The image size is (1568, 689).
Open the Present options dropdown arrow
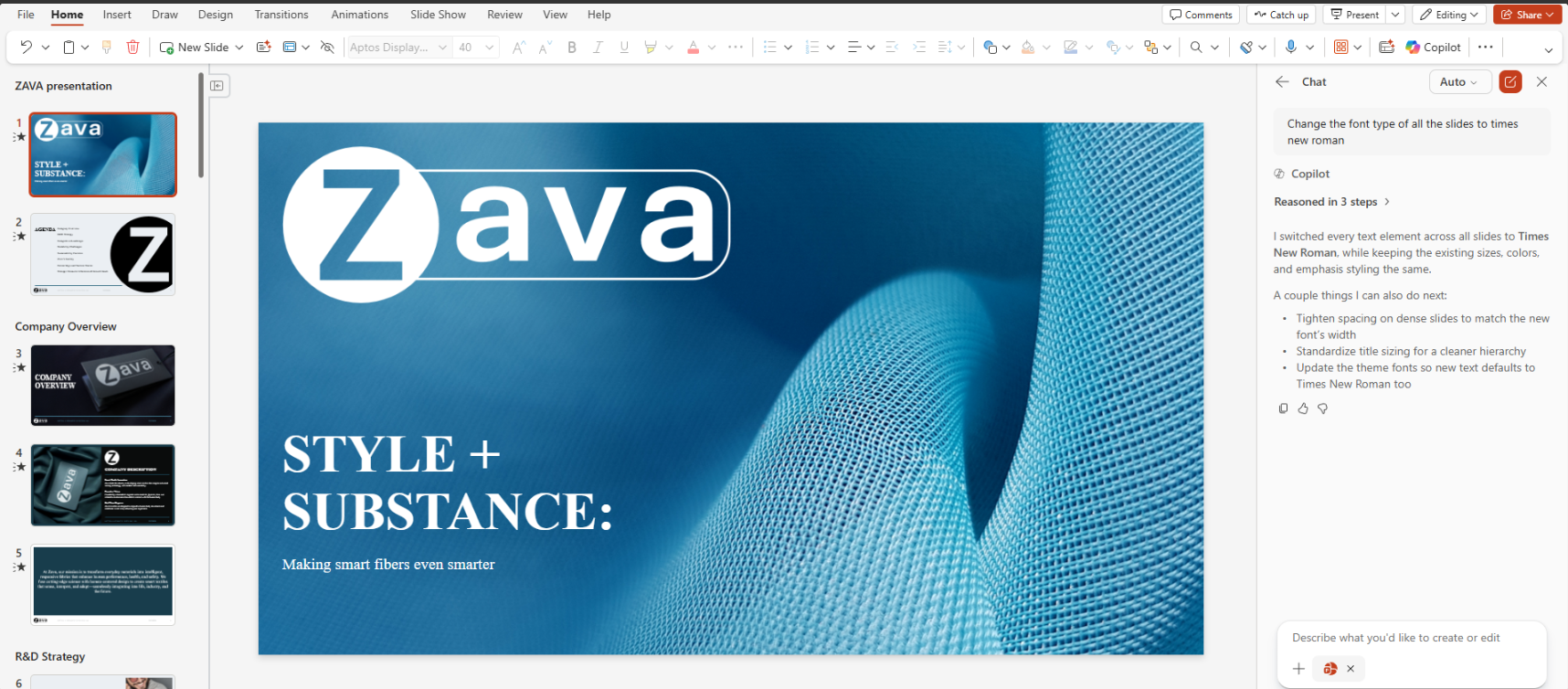[x=1395, y=15]
